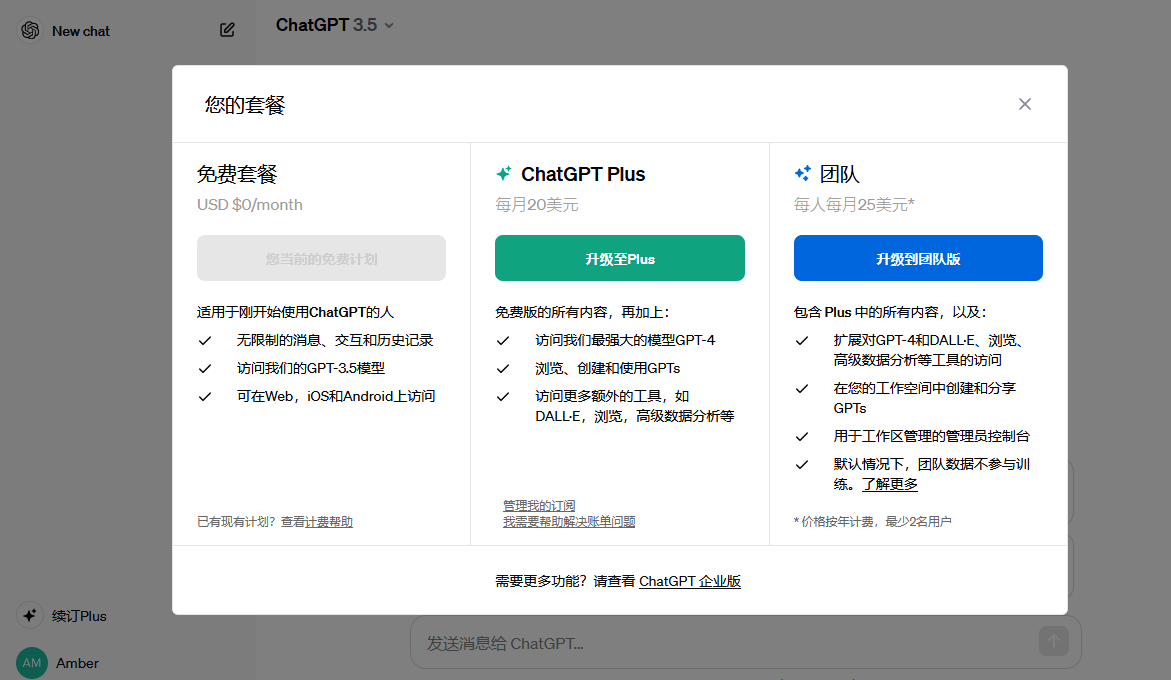This screenshot has height=680, width=1171.
Task: Close the 您的套餐 dialog
Action: tap(1024, 103)
